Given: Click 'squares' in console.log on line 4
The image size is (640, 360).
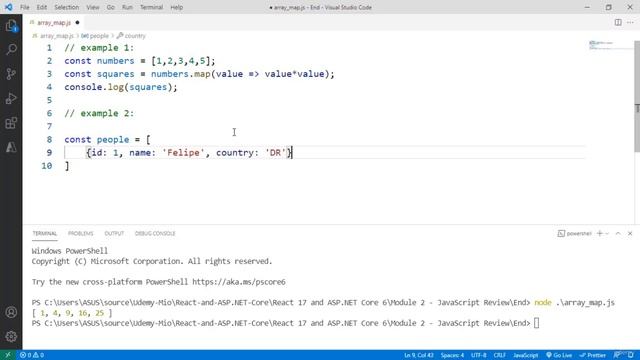Looking at the screenshot, I should click(148, 87).
